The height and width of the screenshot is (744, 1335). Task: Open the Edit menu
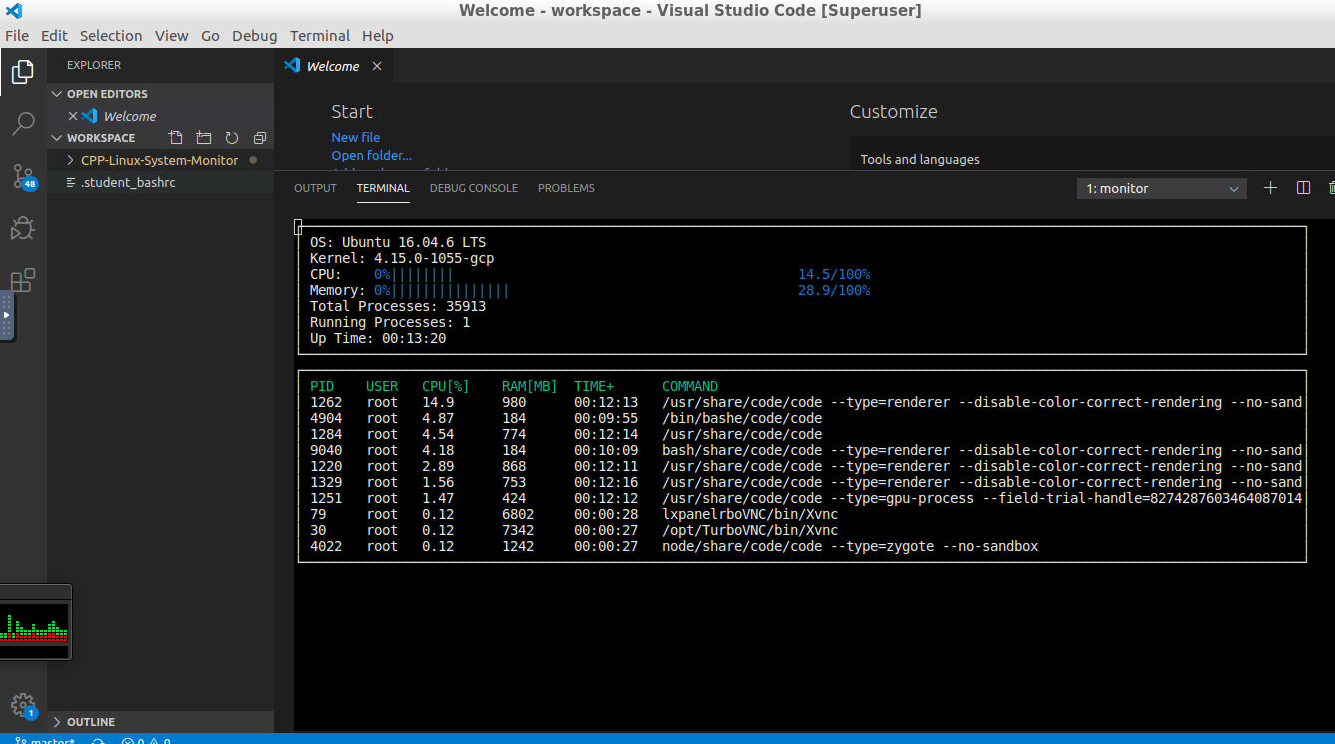tap(54, 35)
